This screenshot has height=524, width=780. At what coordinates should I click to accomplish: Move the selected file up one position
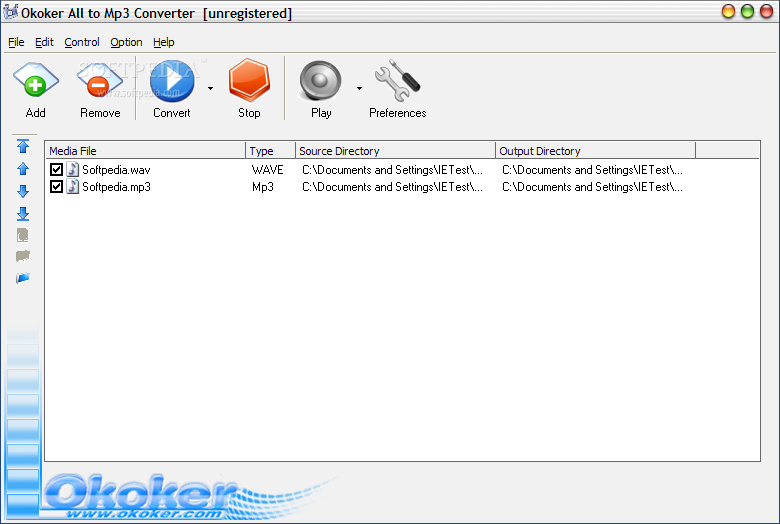point(23,169)
